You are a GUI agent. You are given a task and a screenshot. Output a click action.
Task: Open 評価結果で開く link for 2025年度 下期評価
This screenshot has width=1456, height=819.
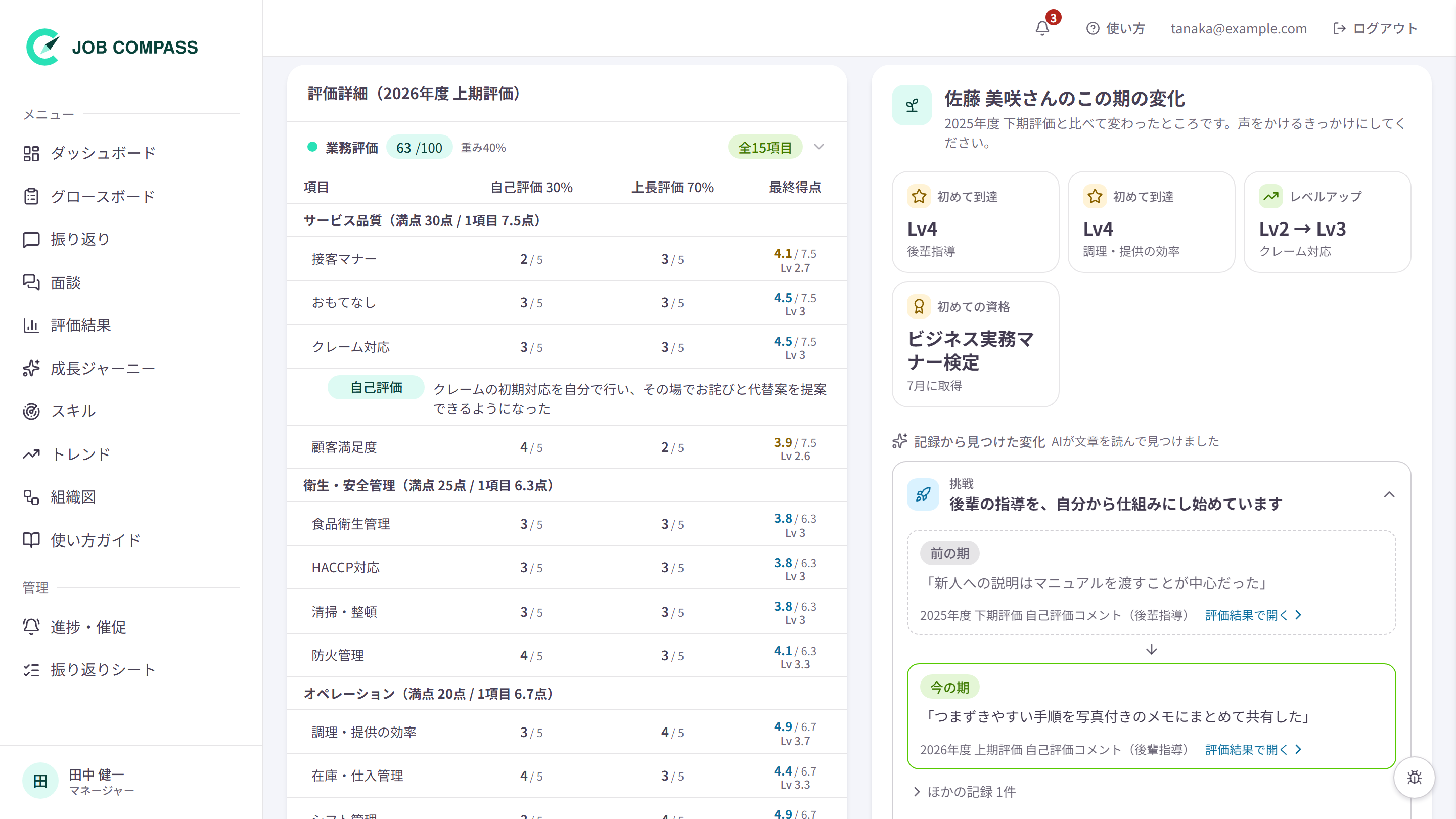coord(1253,615)
